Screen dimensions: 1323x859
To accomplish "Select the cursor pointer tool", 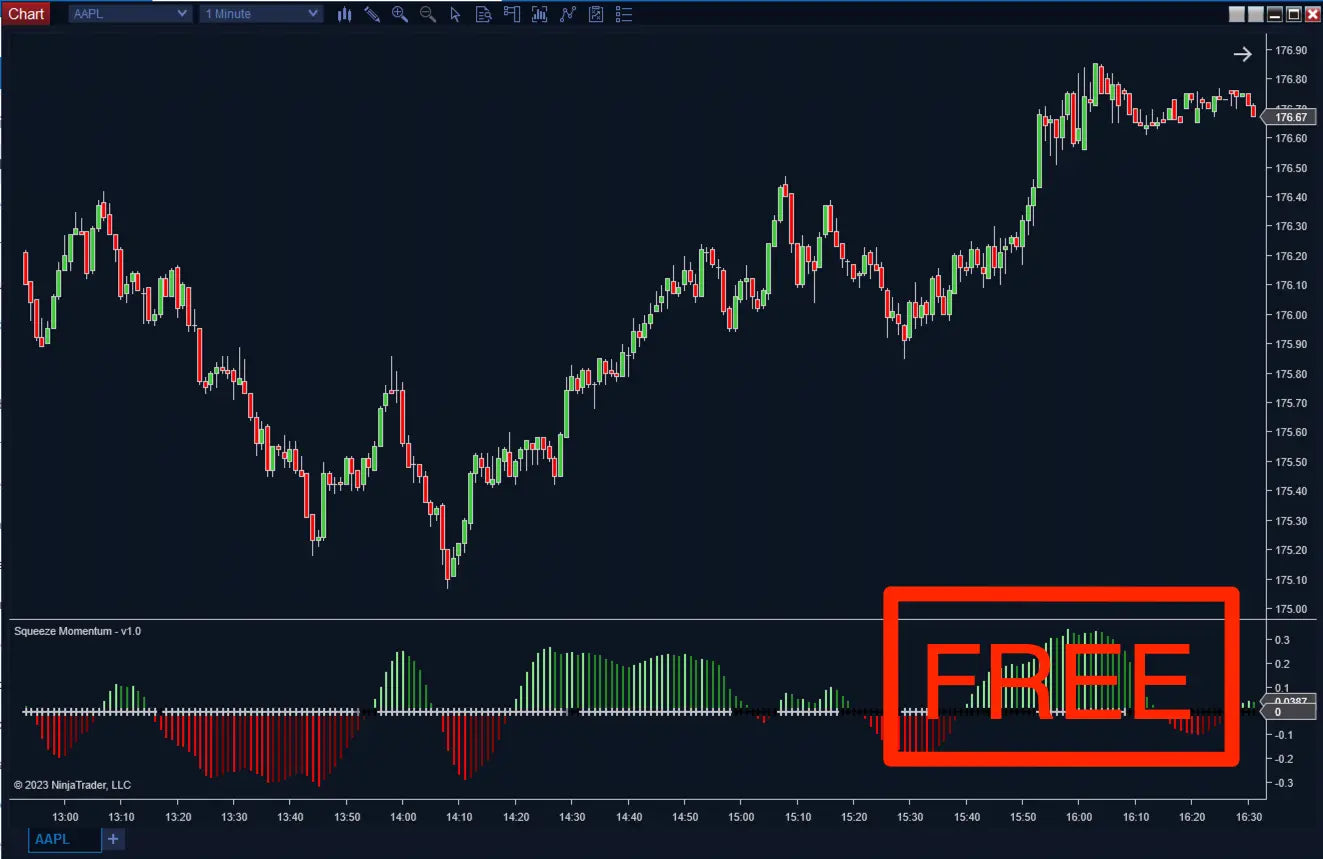I will point(456,14).
